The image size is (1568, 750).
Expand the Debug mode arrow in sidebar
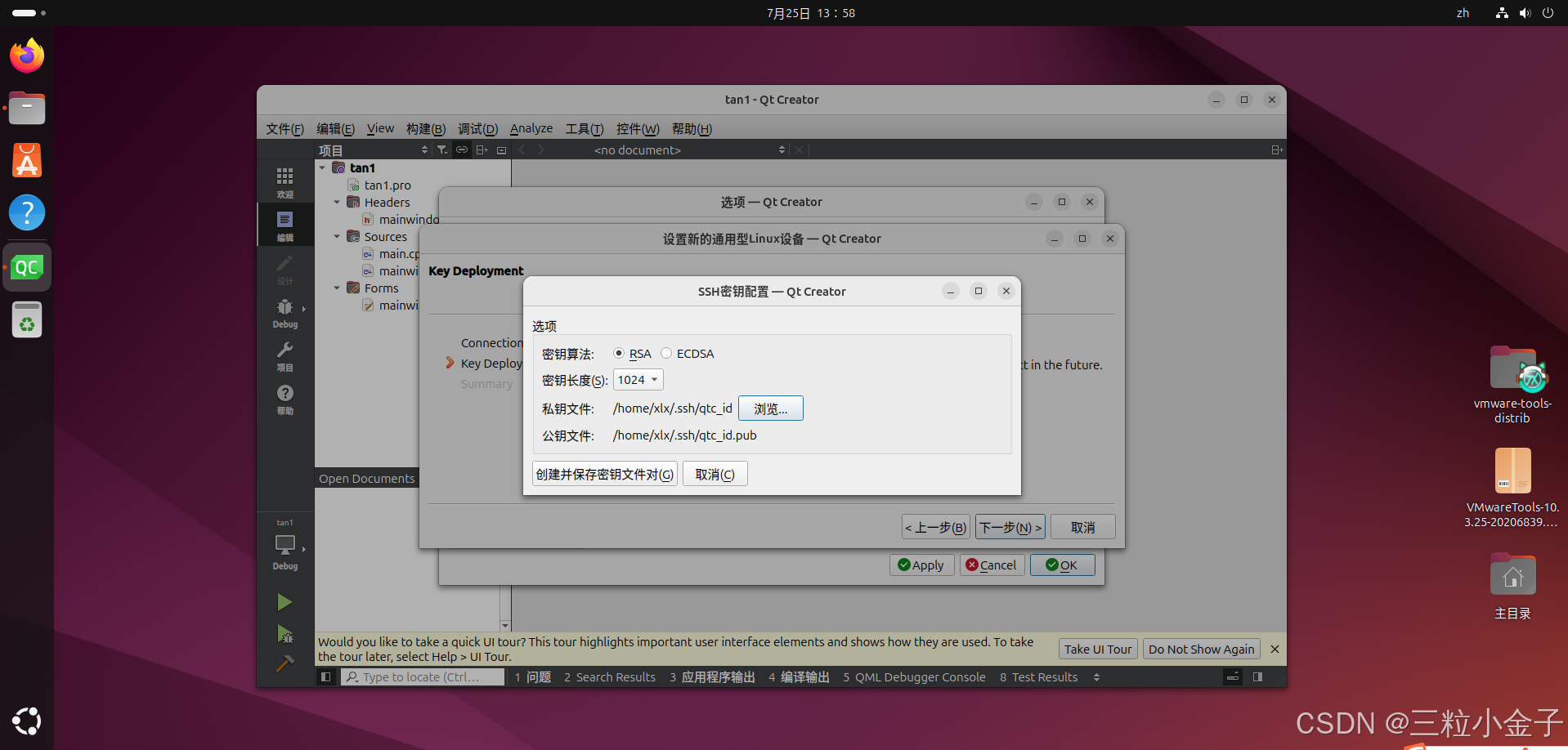[x=304, y=309]
